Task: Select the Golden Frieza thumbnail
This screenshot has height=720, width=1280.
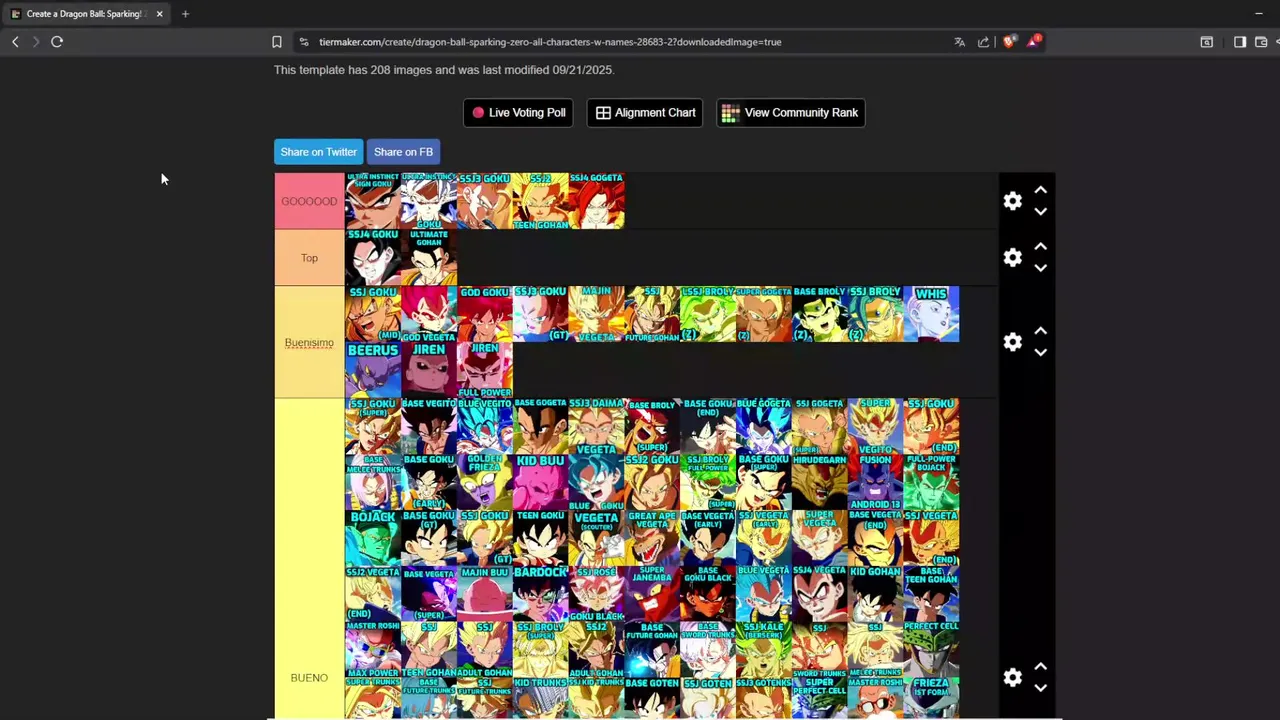Action: pos(485,482)
